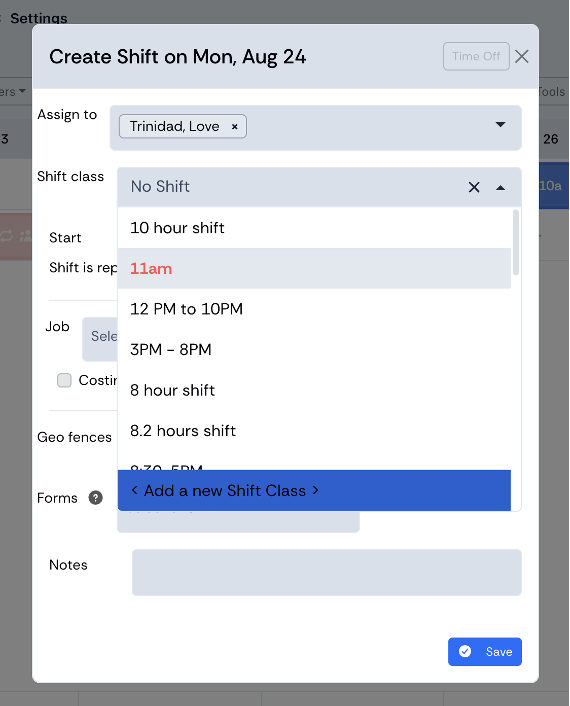
Task: Click Add a new Shift Class
Action: pyautogui.click(x=314, y=490)
